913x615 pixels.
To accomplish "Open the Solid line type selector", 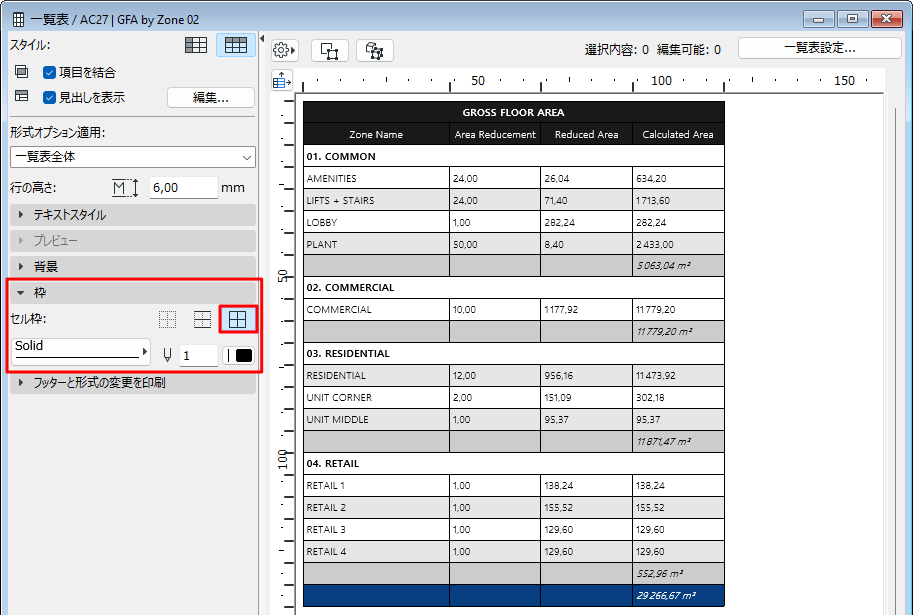I will pyautogui.click(x=80, y=354).
